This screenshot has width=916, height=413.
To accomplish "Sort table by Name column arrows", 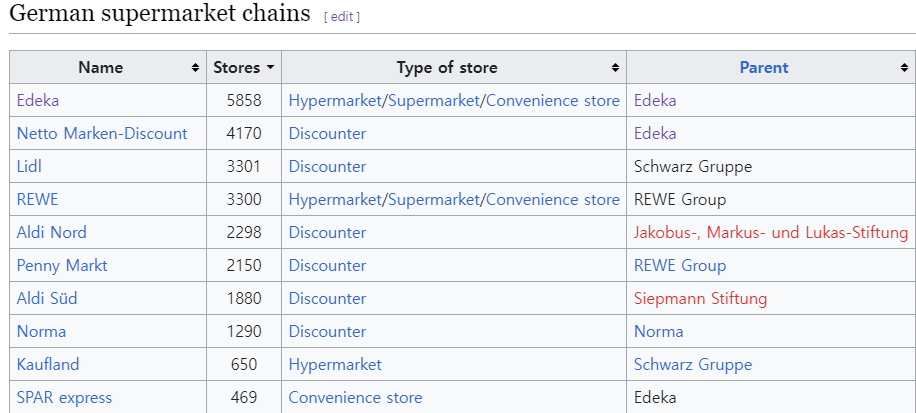I will [195, 68].
